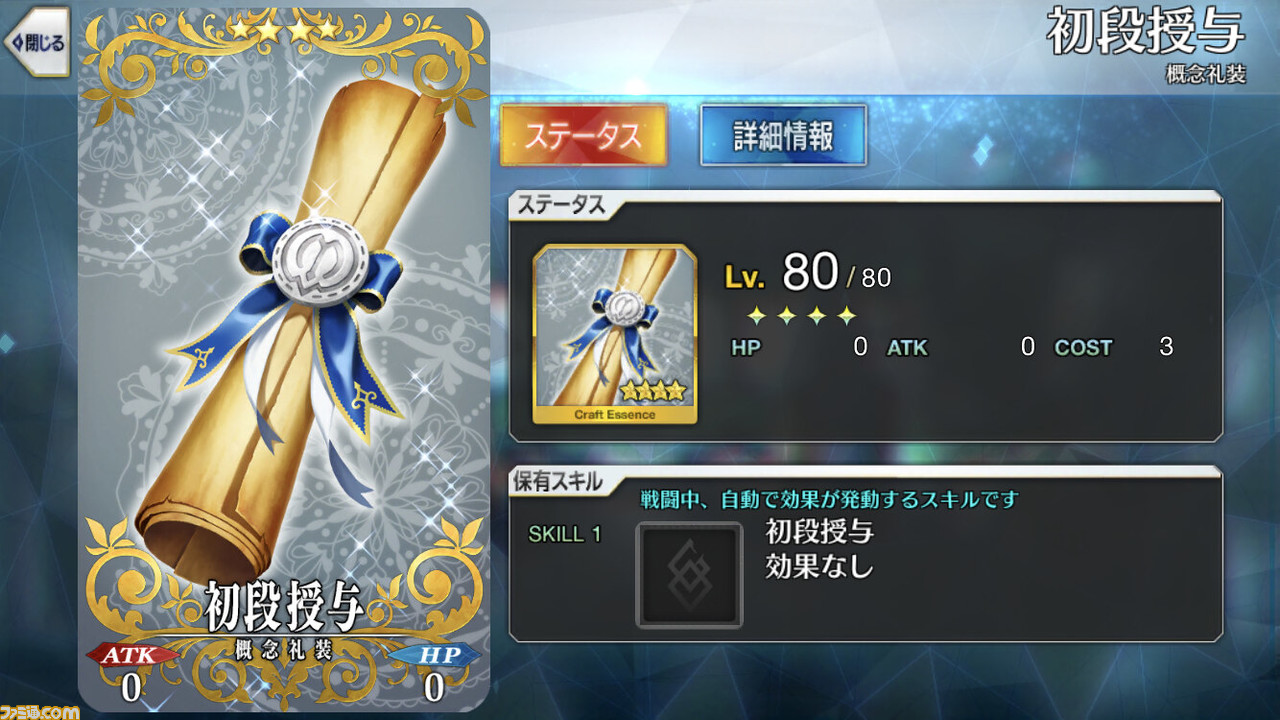
Task: Tap the 閉じる close button
Action: tap(36, 41)
